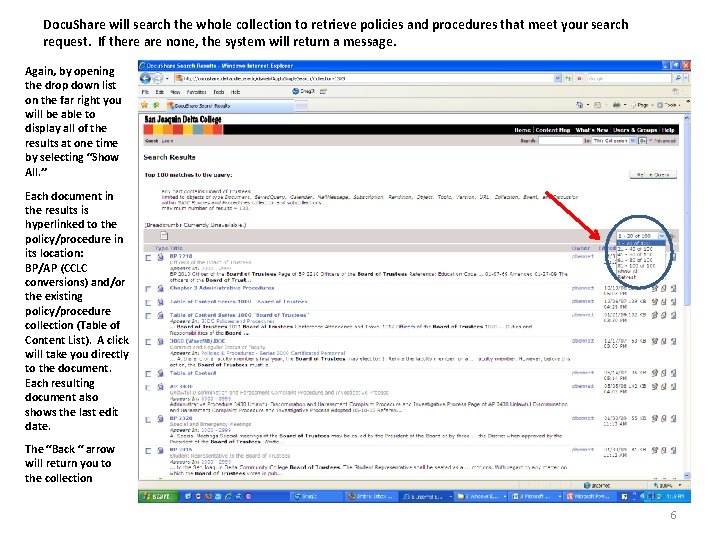The image size is (720, 540).
Task: Open the Favorites menu
Action: 196,92
